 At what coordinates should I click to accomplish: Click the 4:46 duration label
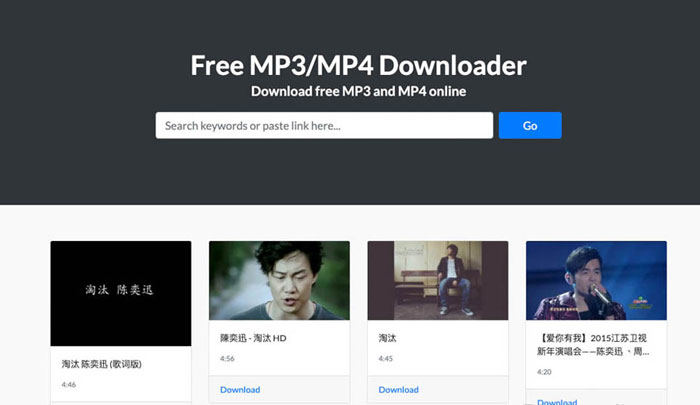pos(69,384)
